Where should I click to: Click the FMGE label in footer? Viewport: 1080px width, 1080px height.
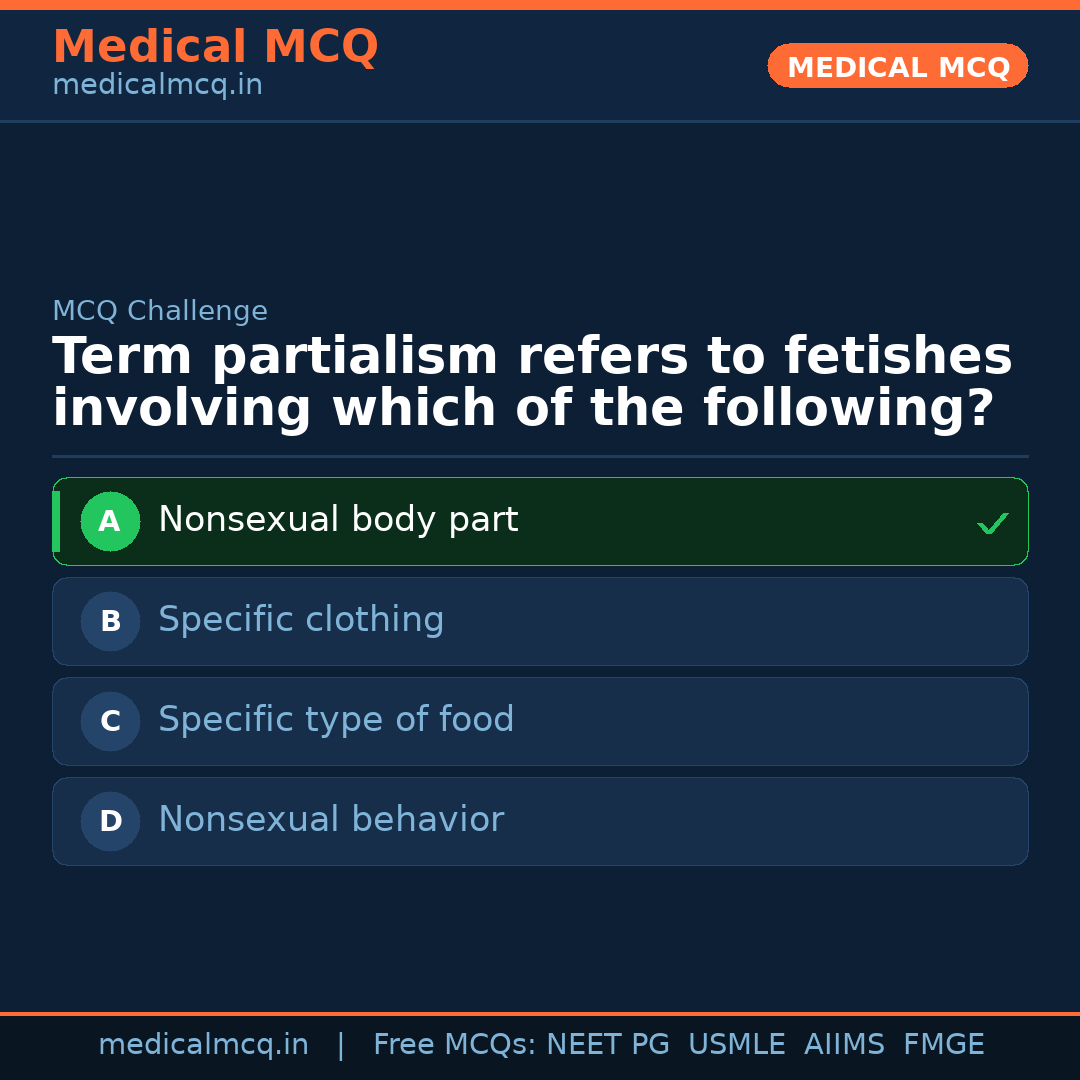click(943, 1045)
